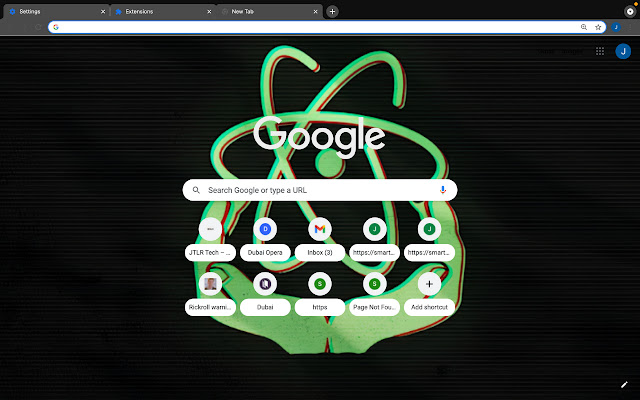Start voice search with the microphone icon
The height and width of the screenshot is (400, 640).
click(442, 190)
